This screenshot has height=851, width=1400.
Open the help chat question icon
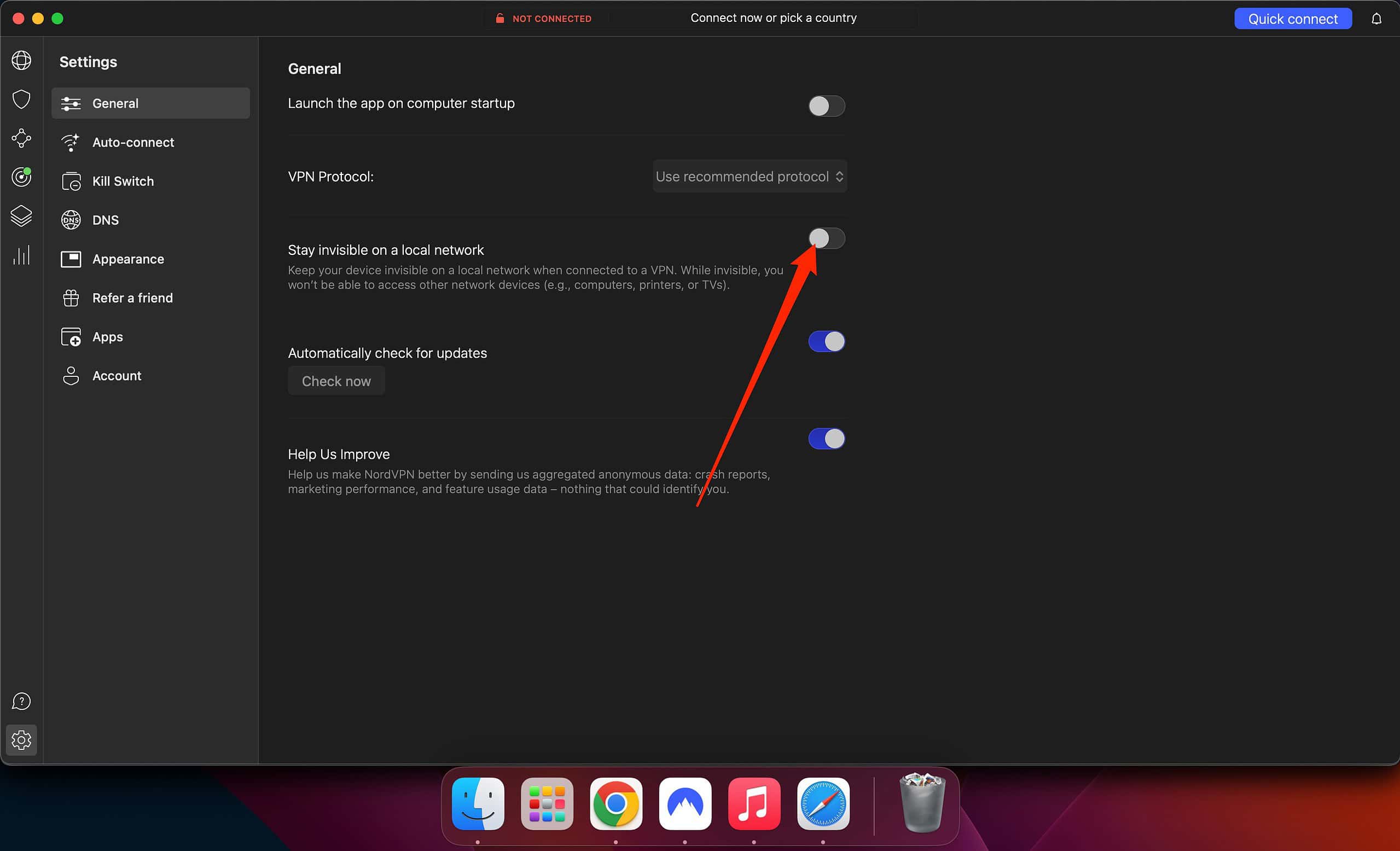(x=21, y=701)
